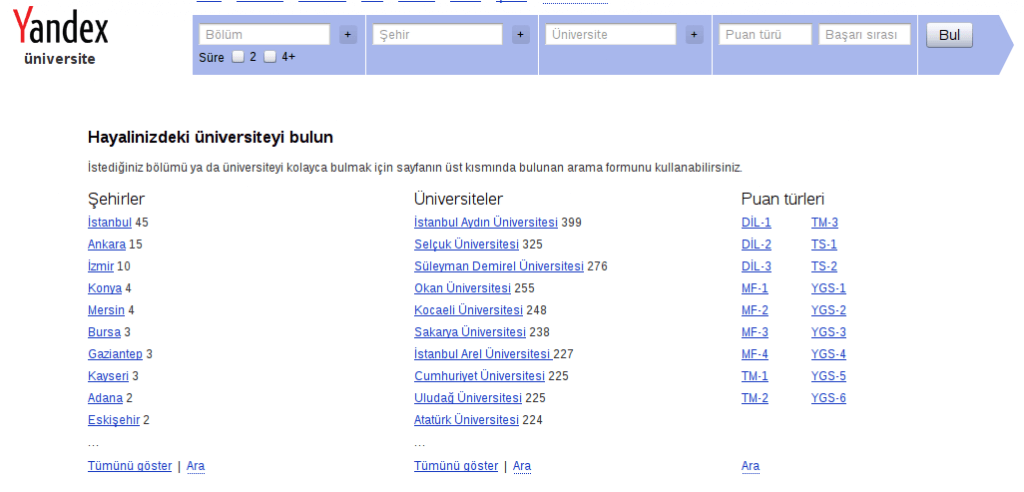1024x492 pixels.
Task: Select the TS-2 score type
Action: (824, 266)
